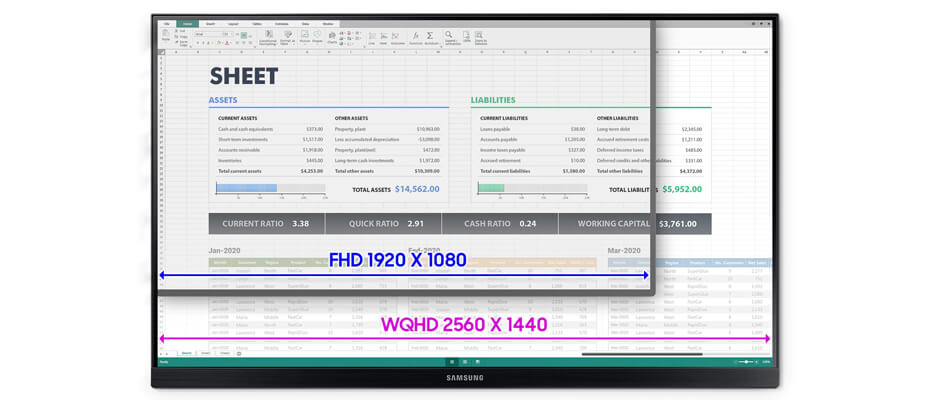Open the font size dropdown

point(228,34)
